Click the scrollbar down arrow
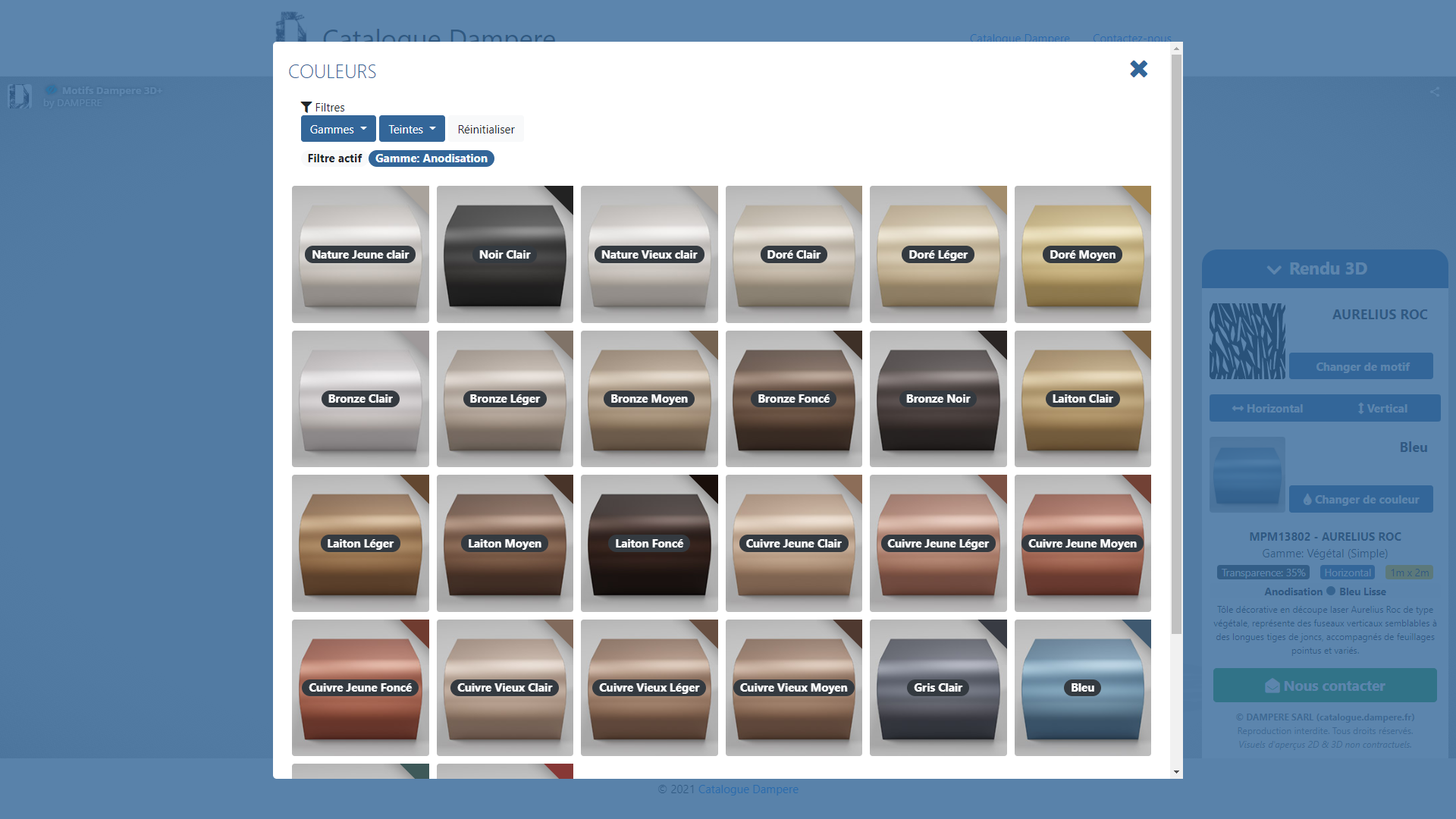This screenshot has height=819, width=1456. (1176, 772)
